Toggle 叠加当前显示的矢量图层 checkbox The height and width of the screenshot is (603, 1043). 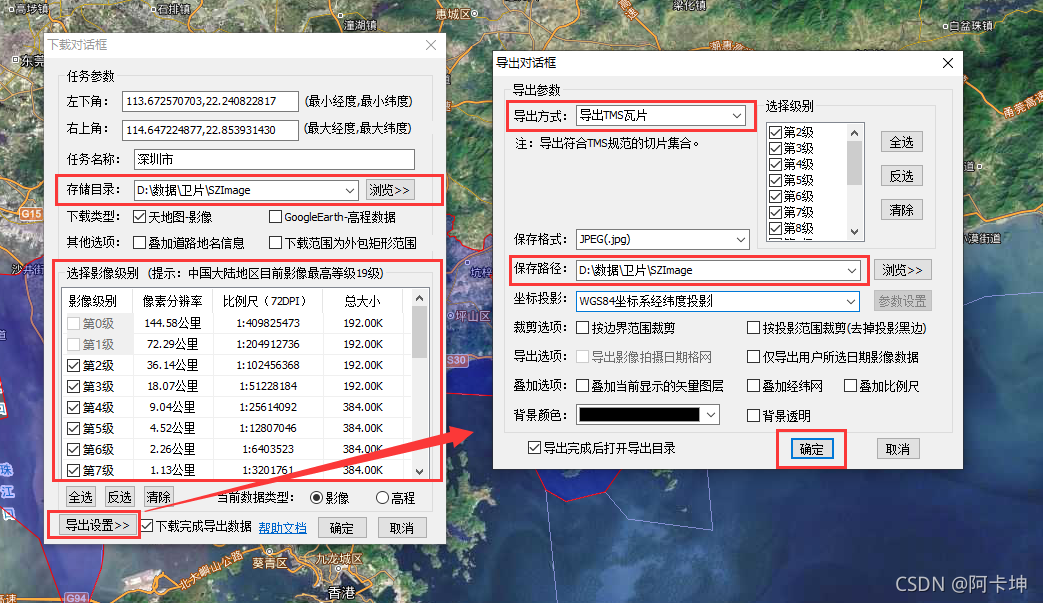click(x=583, y=386)
